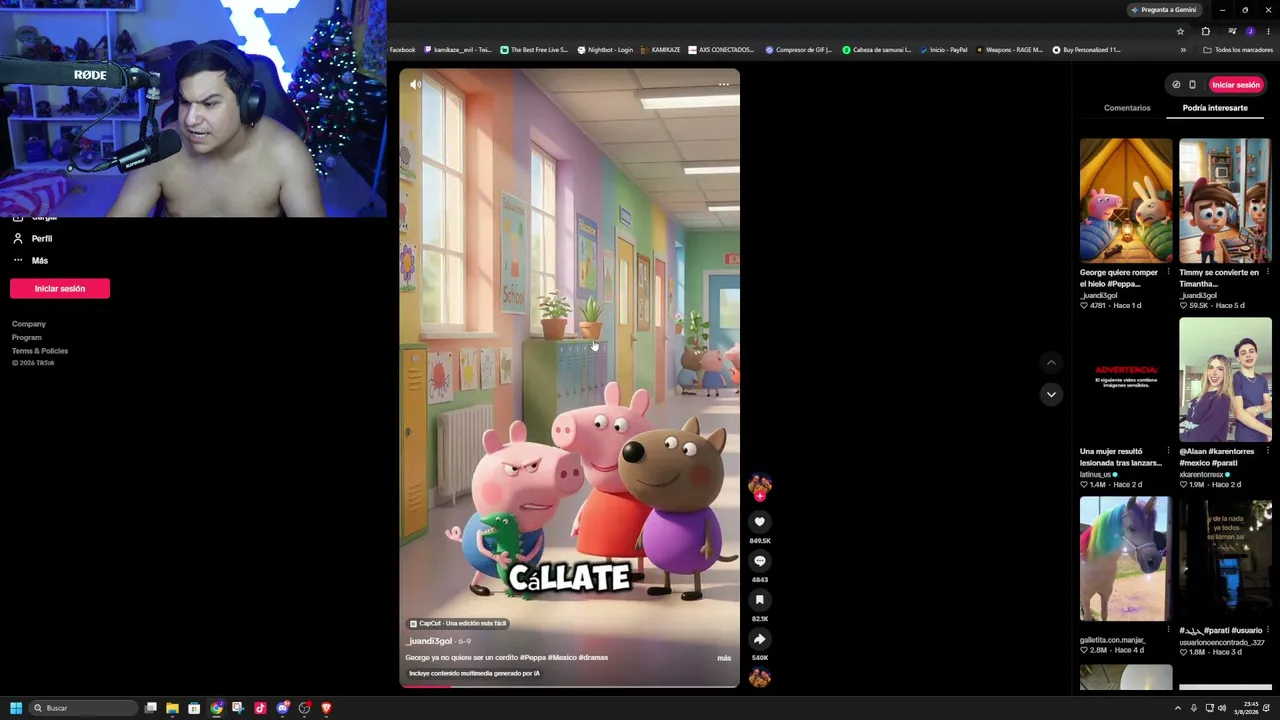This screenshot has width=1280, height=720.
Task: Open the 'Compresor de GIF' bookmark
Action: point(798,50)
